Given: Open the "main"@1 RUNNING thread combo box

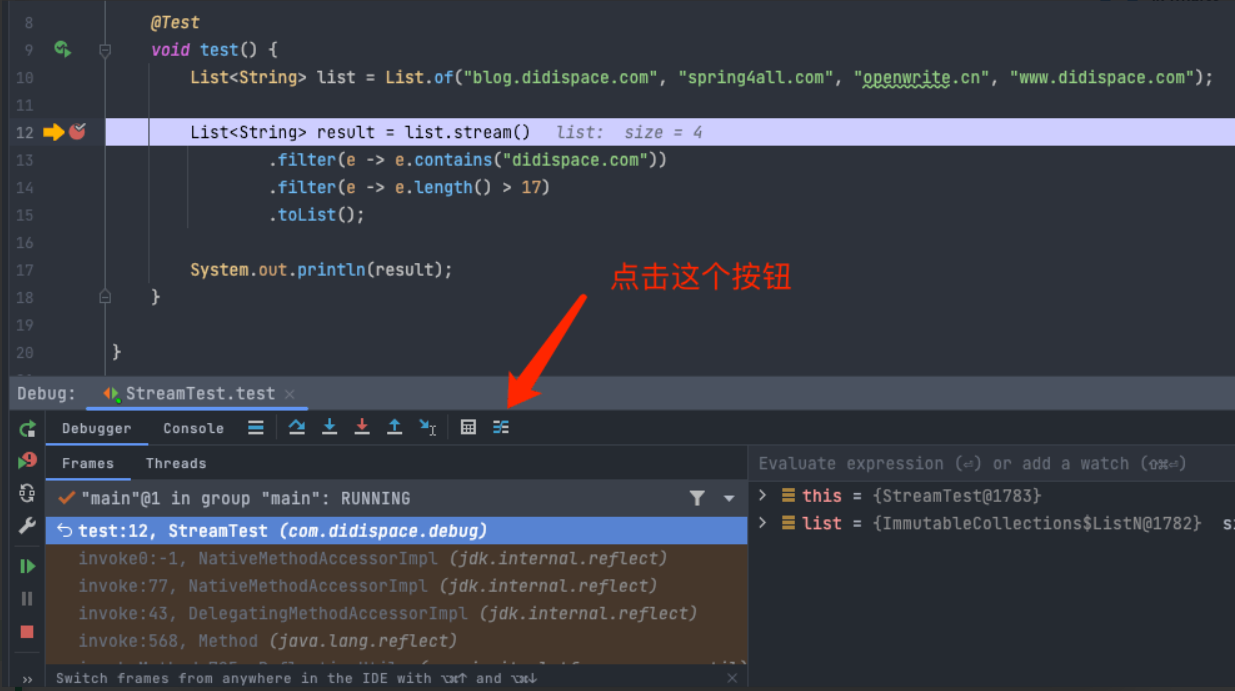Looking at the screenshot, I should (x=397, y=498).
